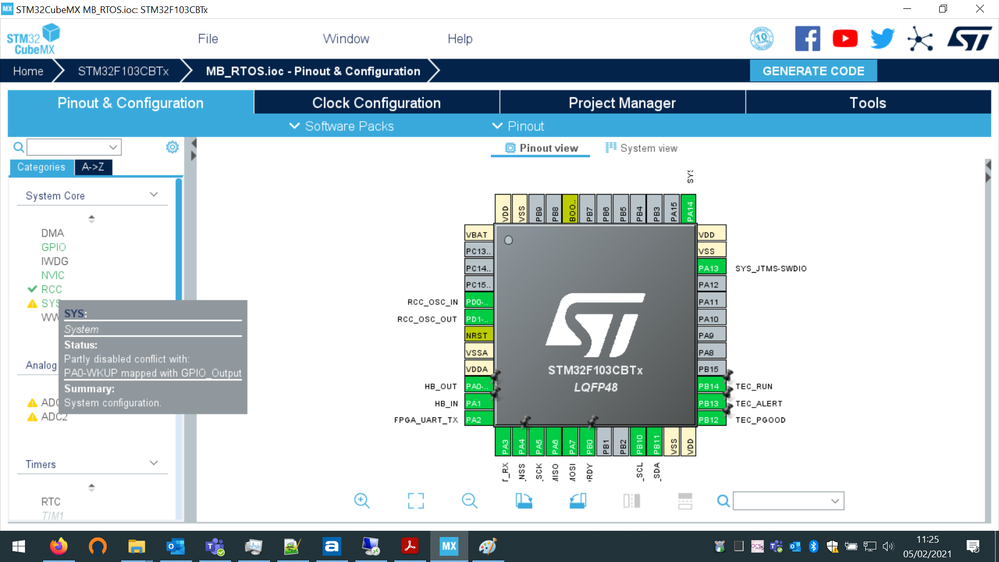Open the File menu
This screenshot has width=999, height=562.
(208, 39)
